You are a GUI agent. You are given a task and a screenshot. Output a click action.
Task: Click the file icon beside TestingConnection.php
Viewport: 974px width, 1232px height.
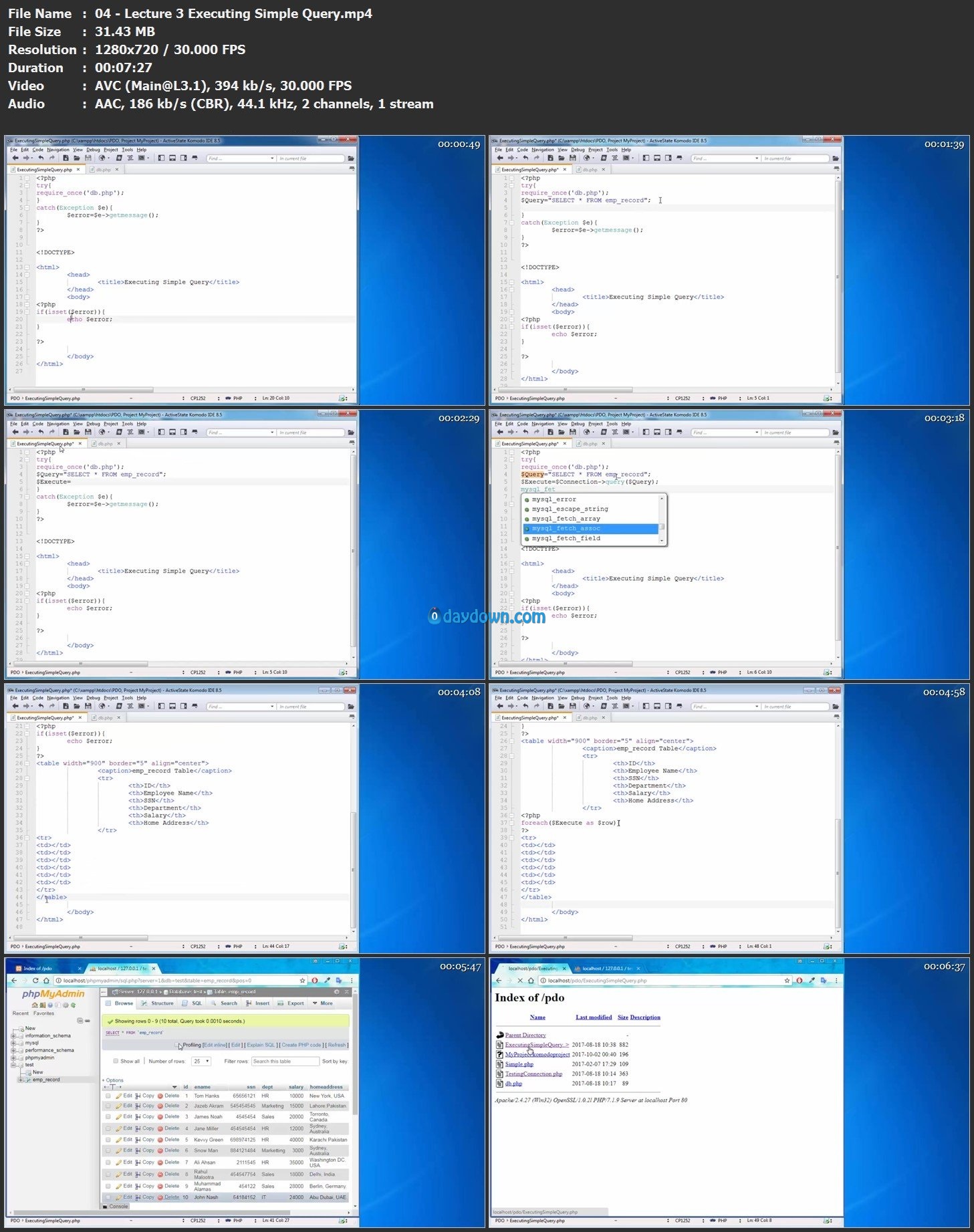click(x=499, y=1074)
